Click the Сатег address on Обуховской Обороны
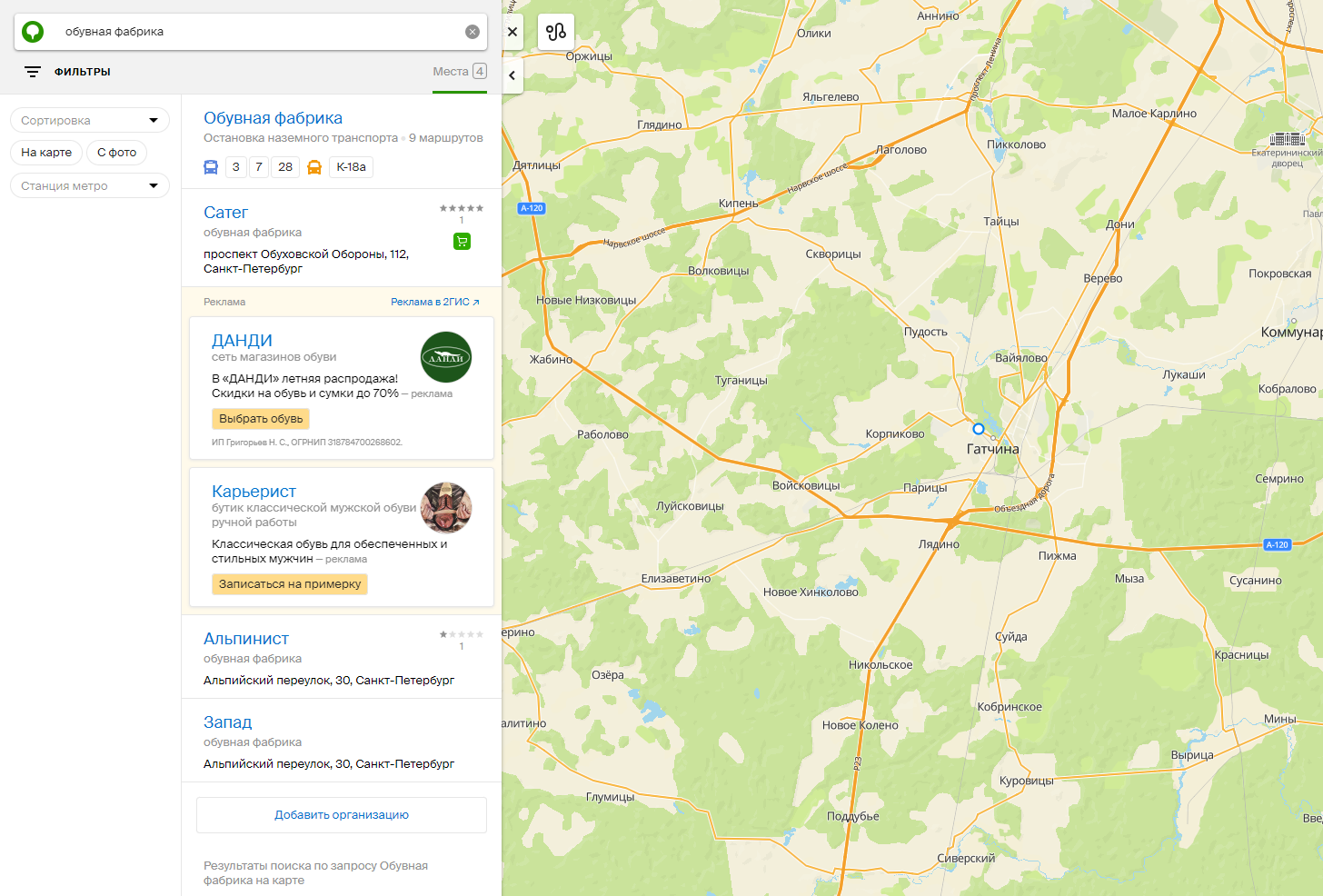 306,262
